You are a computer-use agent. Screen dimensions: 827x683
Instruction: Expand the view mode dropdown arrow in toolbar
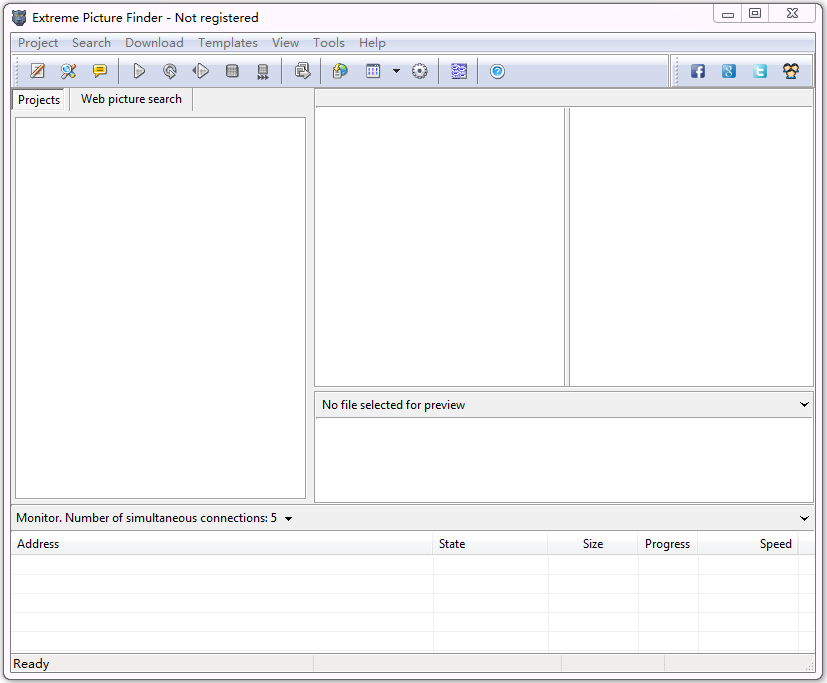[396, 71]
